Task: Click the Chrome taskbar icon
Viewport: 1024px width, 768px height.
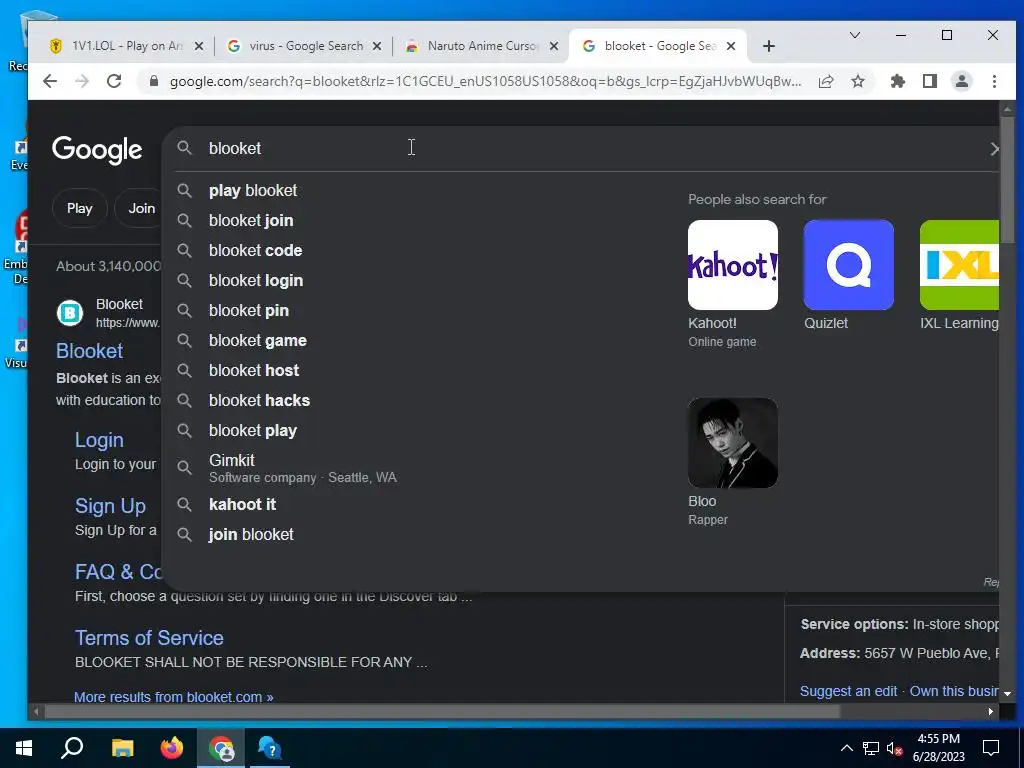Action: click(x=221, y=748)
